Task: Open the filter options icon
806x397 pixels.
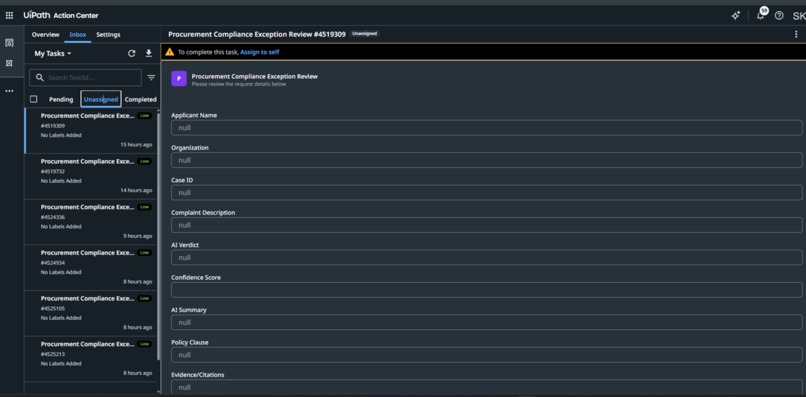Action: click(151, 78)
